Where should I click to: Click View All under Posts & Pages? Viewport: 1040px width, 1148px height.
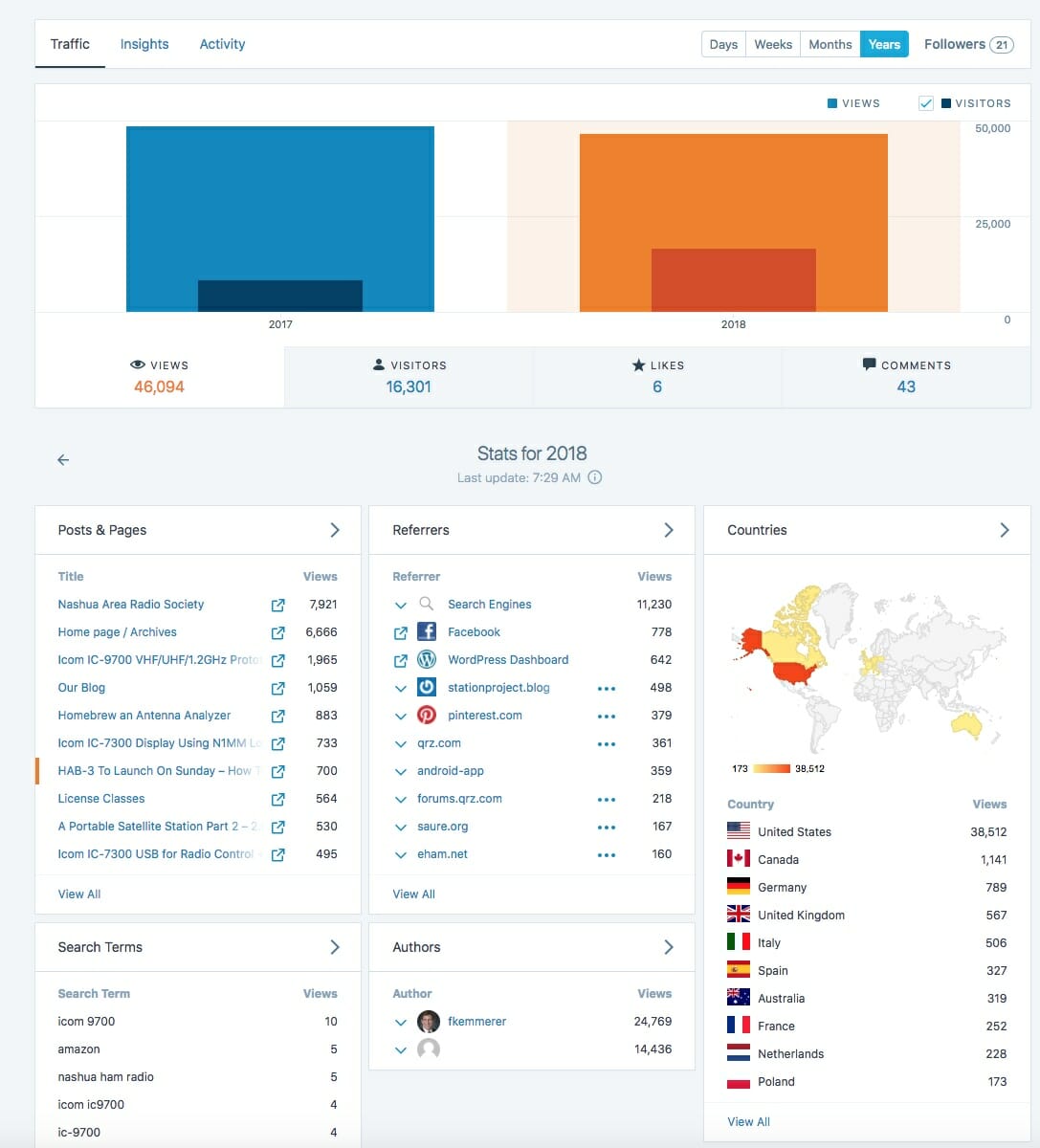coord(79,894)
